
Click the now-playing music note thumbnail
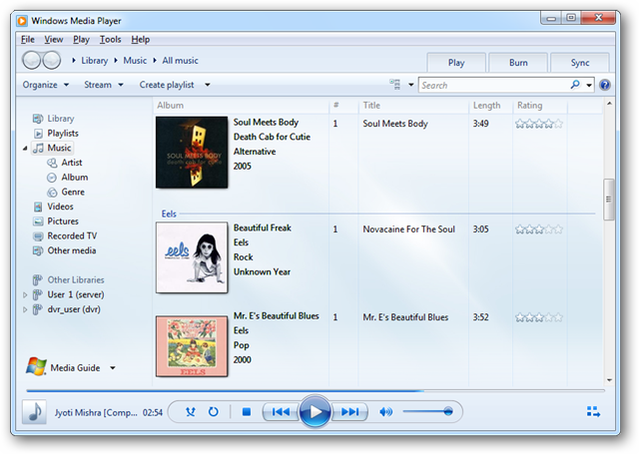click(34, 412)
